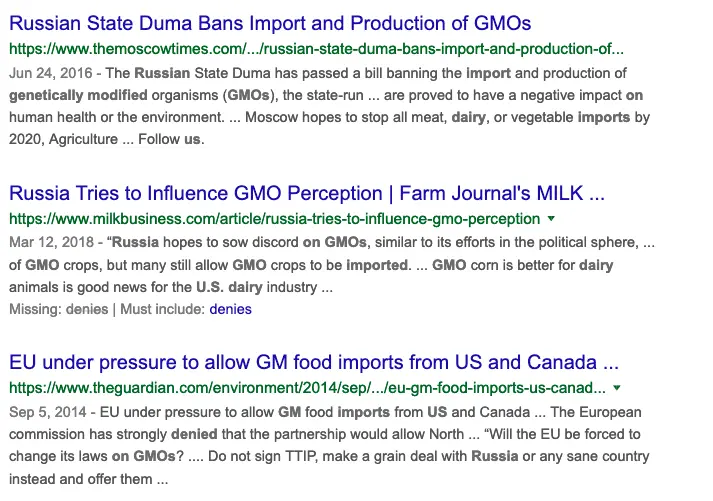Click the "Missing: denies" gray text

coord(58,309)
